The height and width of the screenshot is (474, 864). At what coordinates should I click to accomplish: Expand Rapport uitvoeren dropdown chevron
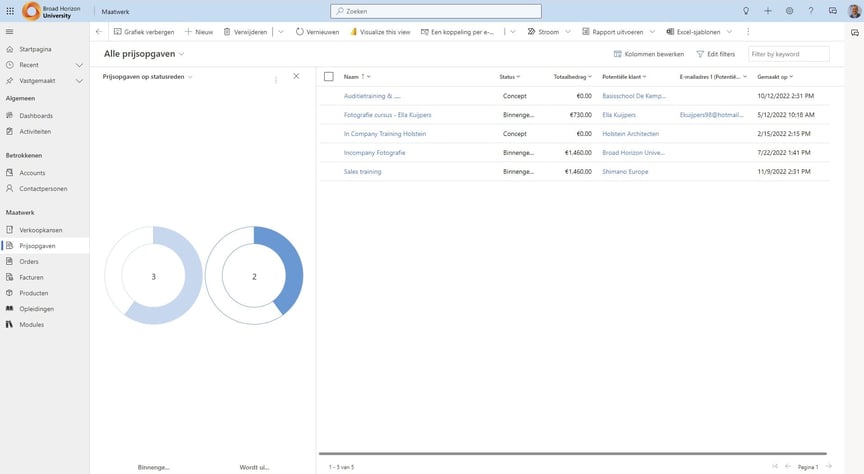[x=652, y=32]
